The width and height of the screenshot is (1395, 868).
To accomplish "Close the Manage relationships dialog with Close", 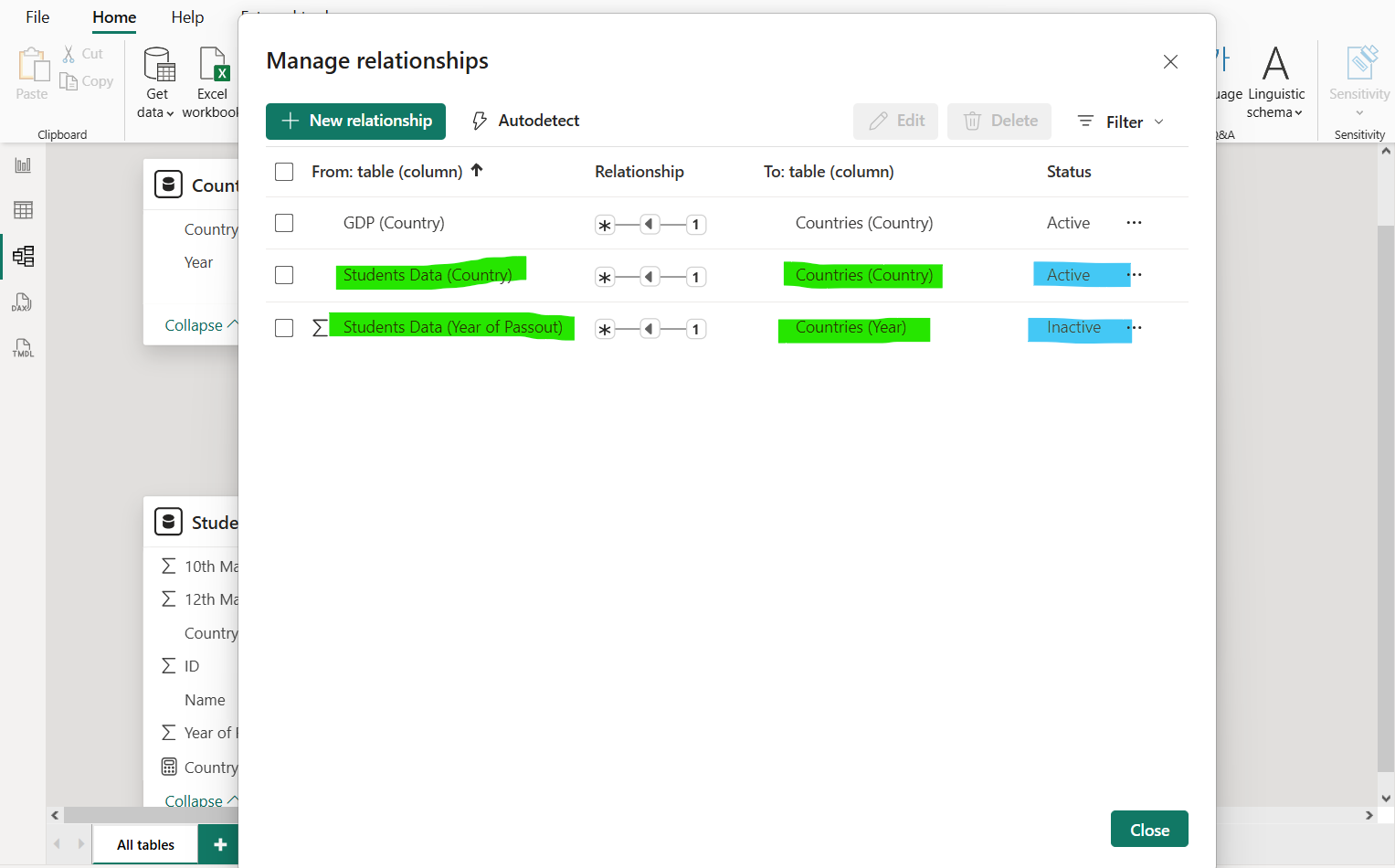I will click(x=1149, y=829).
